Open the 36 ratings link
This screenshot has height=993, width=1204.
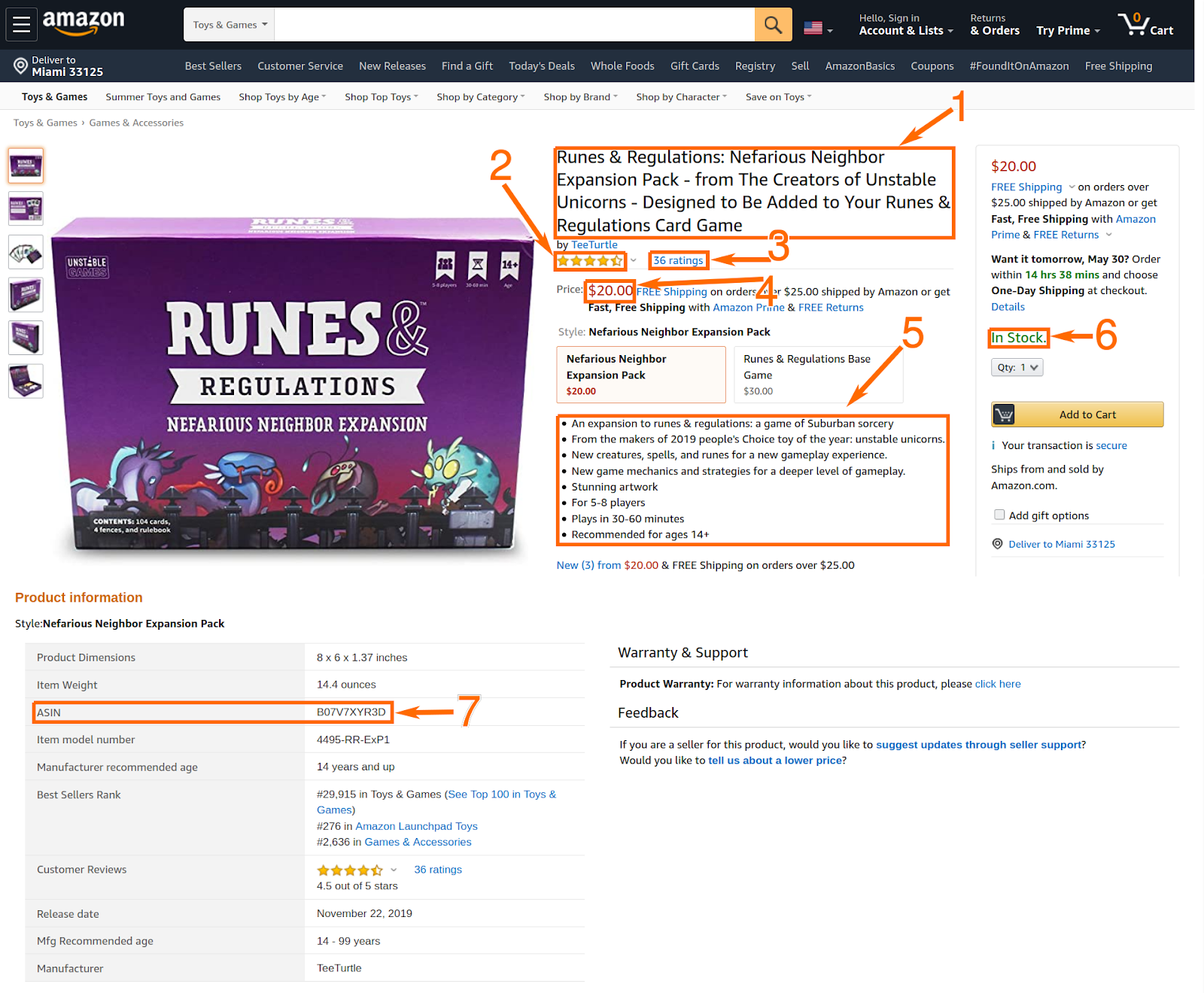[x=677, y=260]
